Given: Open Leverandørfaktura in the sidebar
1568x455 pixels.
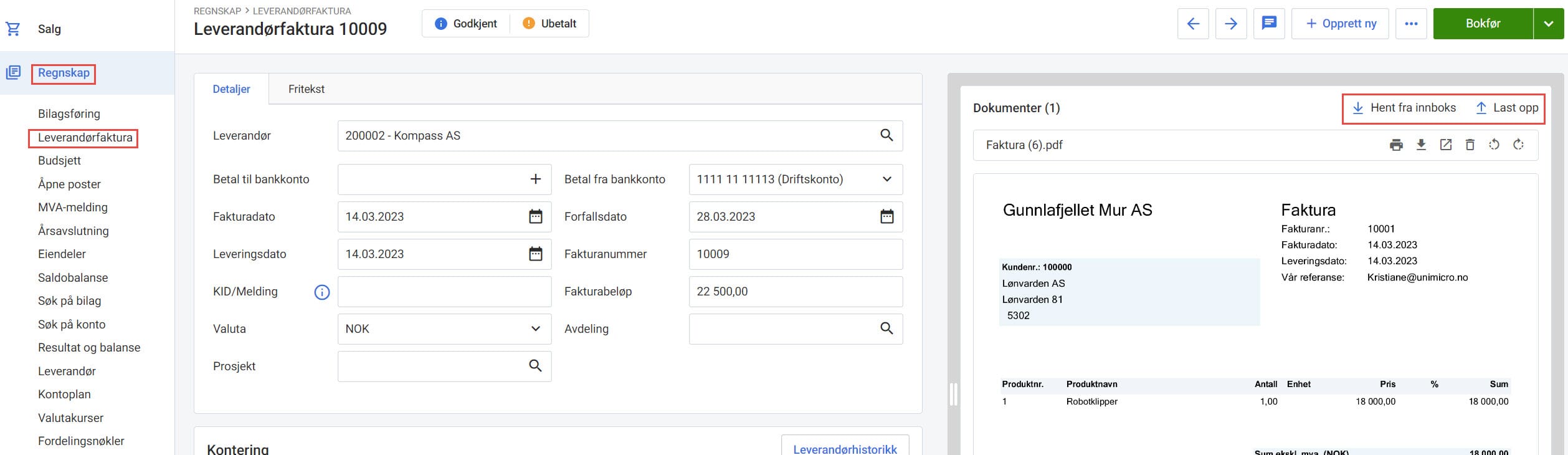Looking at the screenshot, I should (85, 137).
